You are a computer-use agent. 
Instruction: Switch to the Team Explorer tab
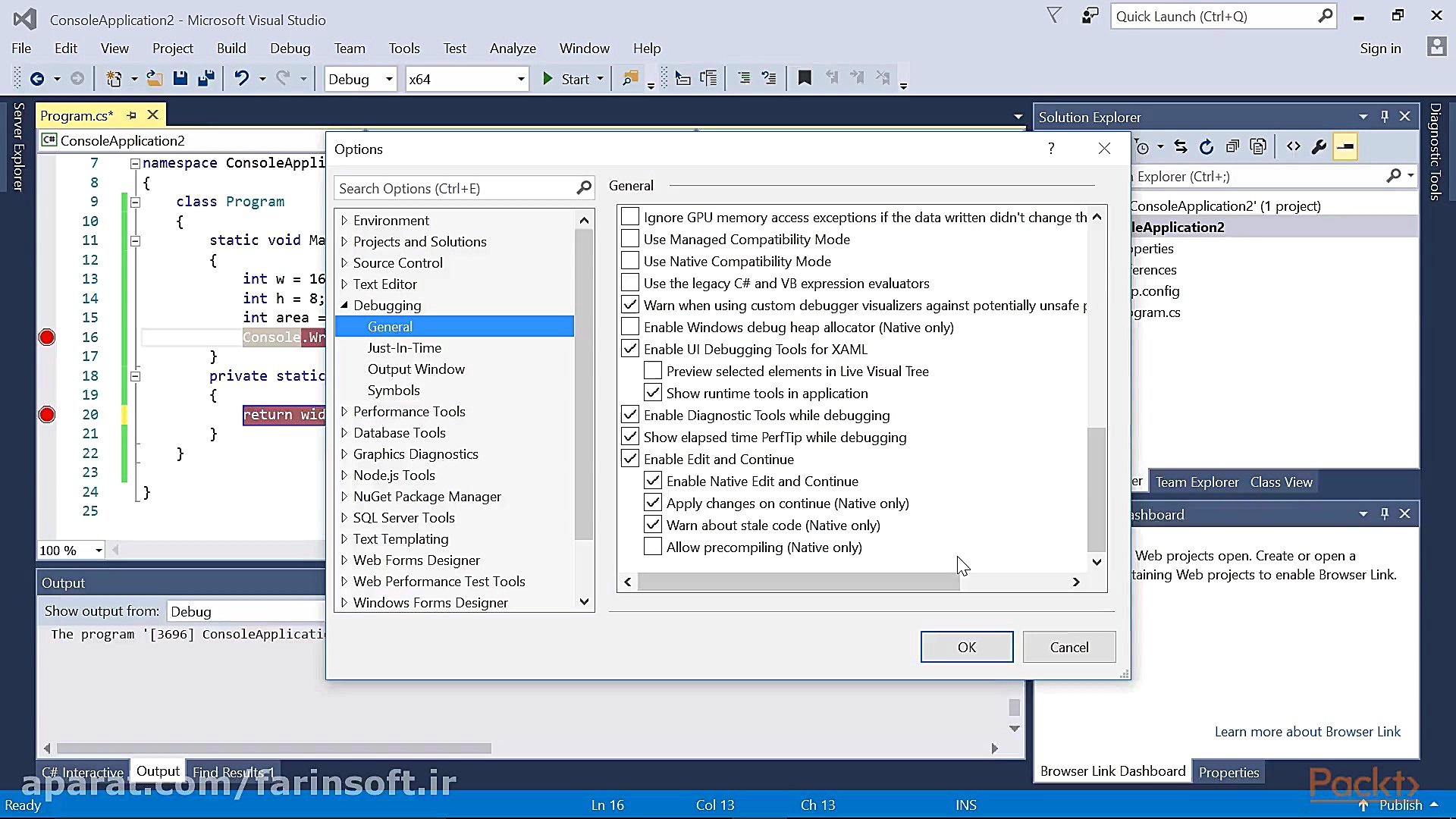pyautogui.click(x=1197, y=482)
